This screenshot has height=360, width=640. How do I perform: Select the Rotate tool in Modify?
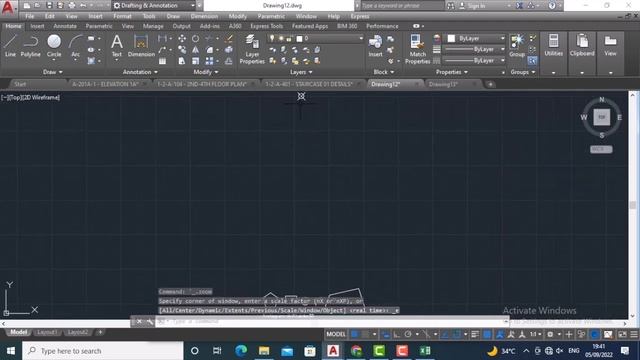pyautogui.click(x=196, y=39)
